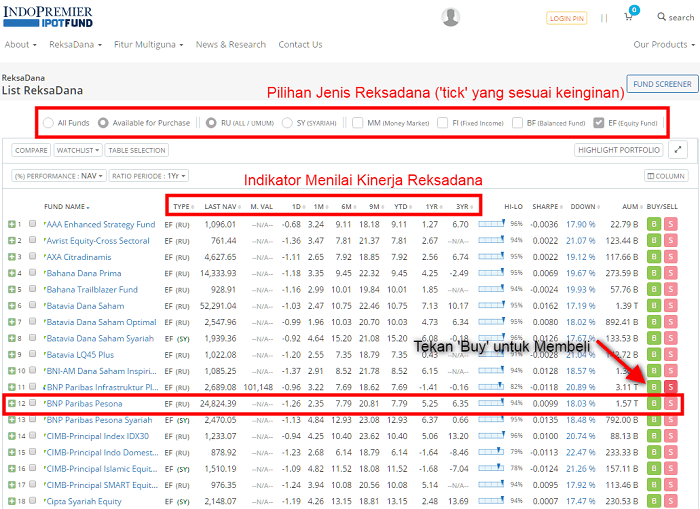The image size is (700, 509).
Task: Click buy B icon for BNP Paribas Pesona
Action: [x=654, y=404]
